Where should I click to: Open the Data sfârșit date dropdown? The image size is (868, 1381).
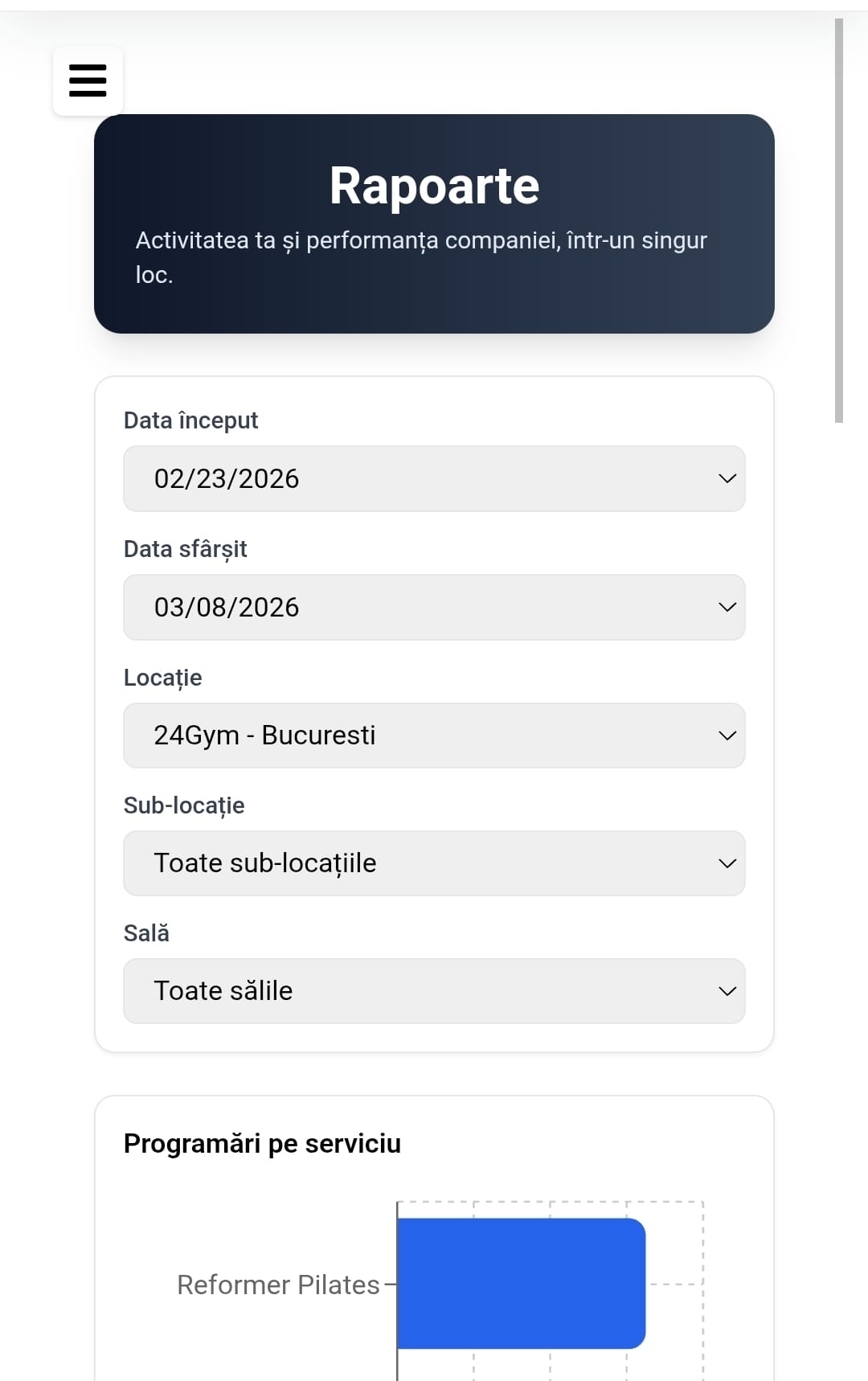[434, 607]
